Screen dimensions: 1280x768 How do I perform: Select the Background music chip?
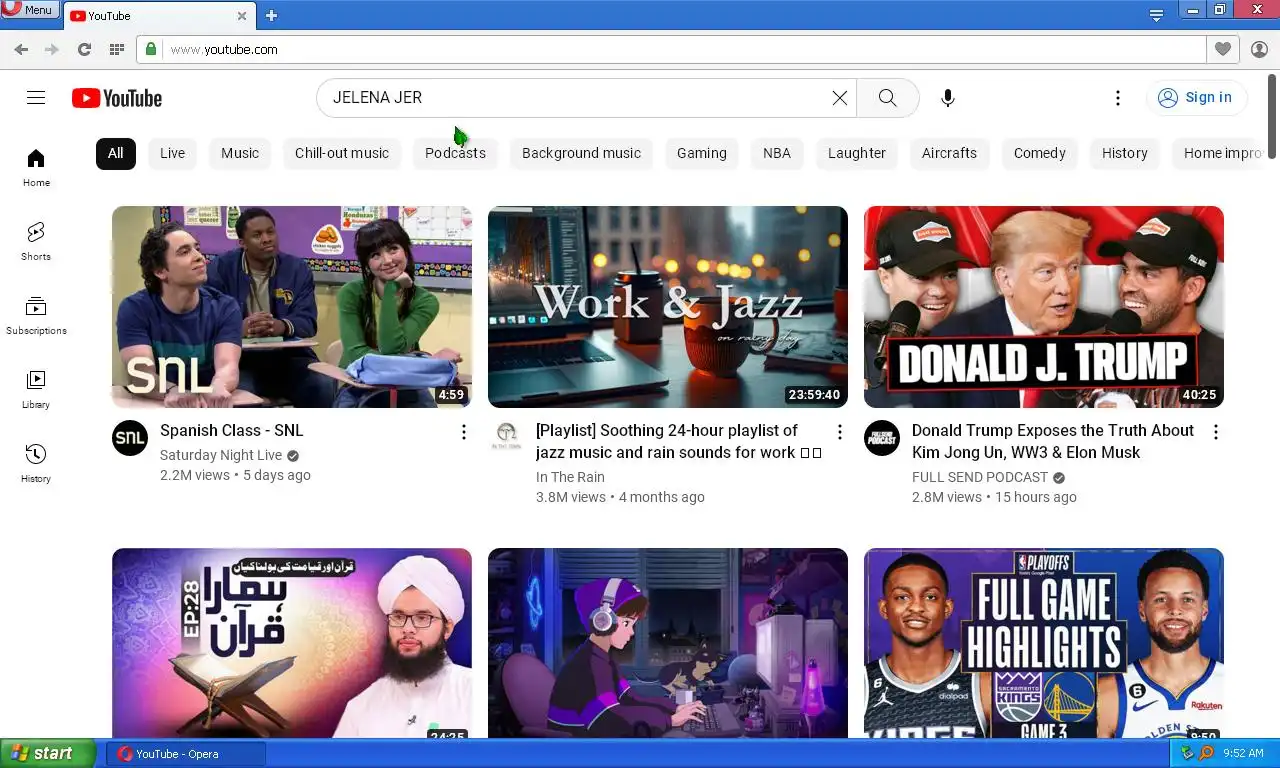coord(581,153)
